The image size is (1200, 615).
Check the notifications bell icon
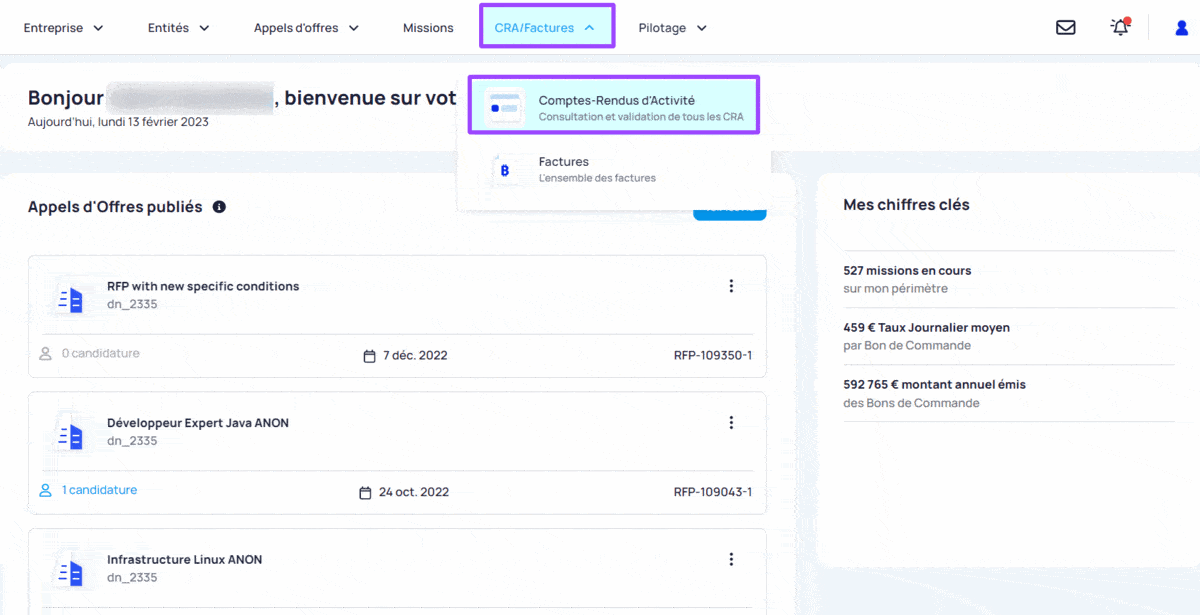point(1120,27)
